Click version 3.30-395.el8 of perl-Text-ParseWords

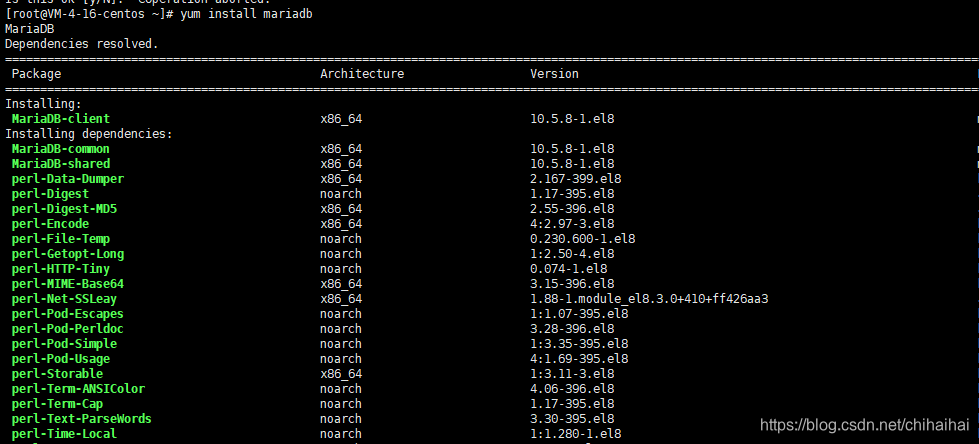pos(572,418)
